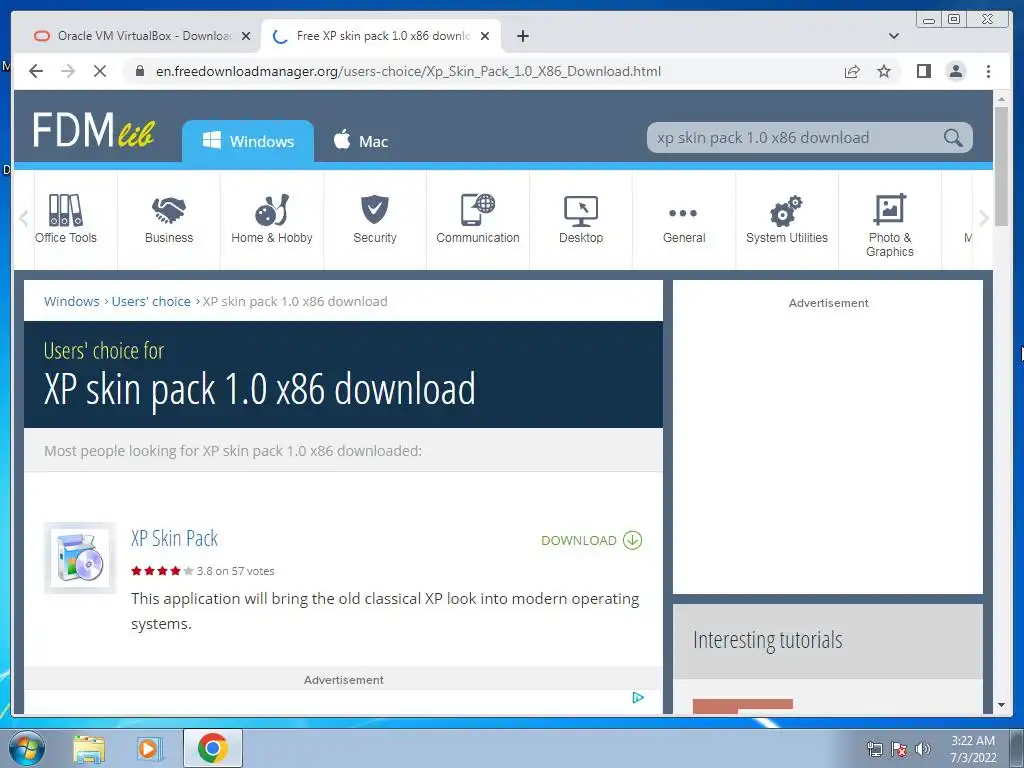This screenshot has height=768, width=1024.
Task: Click the star rating for XP Skin Pack
Action: [x=162, y=571]
